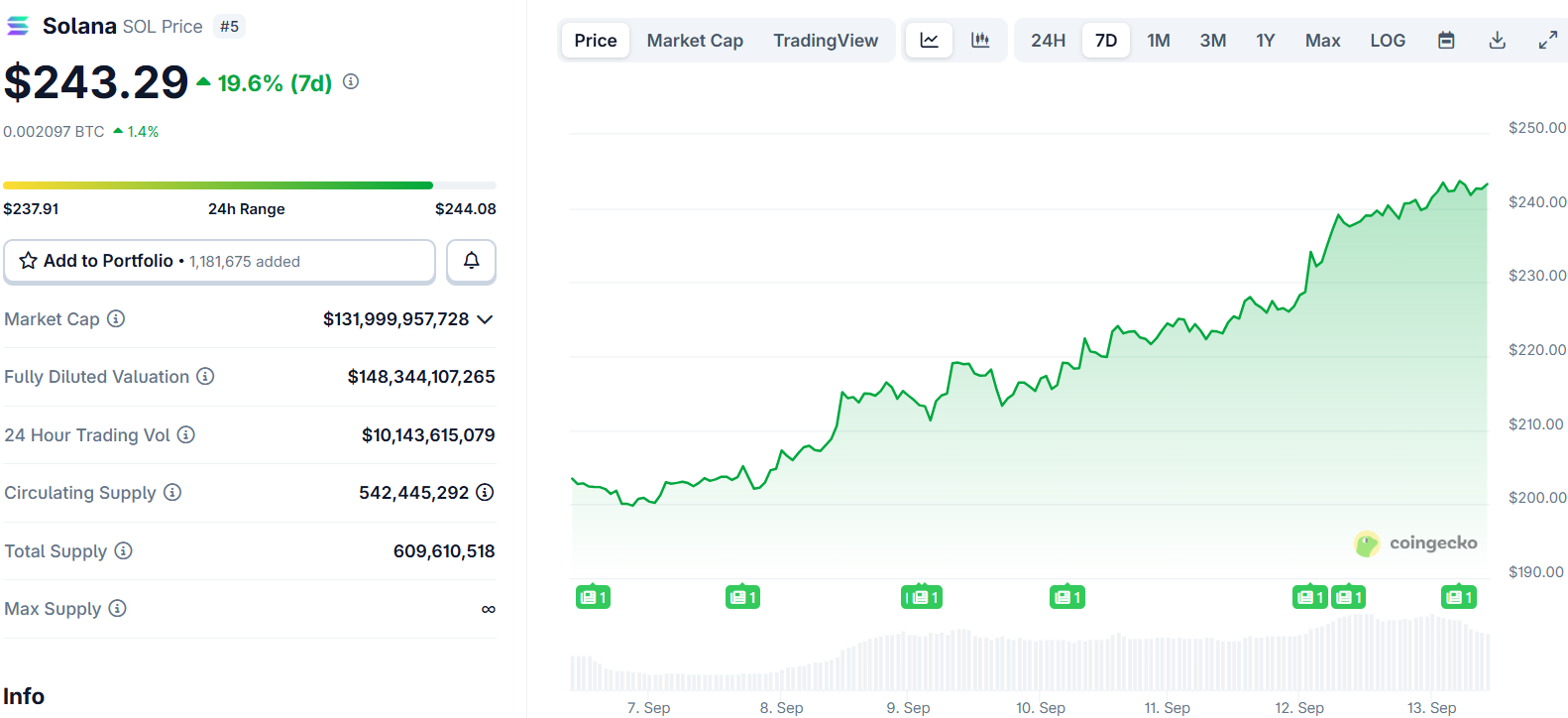This screenshot has width=1568, height=718.
Task: Select the Price chart tab
Action: [596, 41]
